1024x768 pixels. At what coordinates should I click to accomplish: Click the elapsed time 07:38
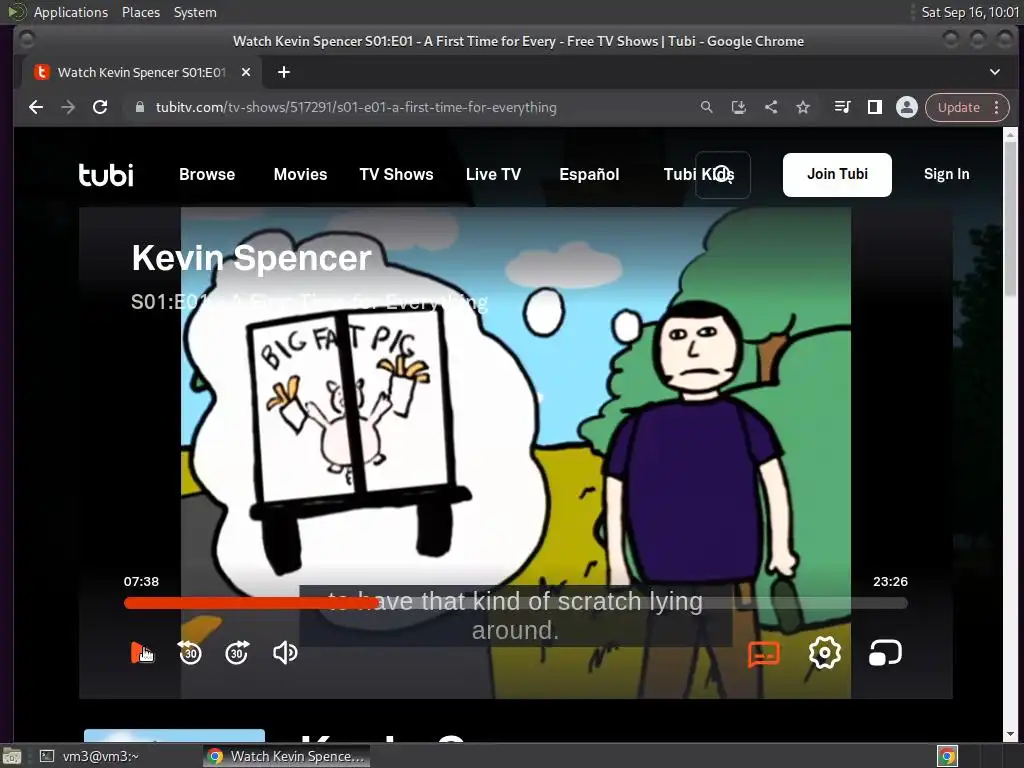pos(141,581)
